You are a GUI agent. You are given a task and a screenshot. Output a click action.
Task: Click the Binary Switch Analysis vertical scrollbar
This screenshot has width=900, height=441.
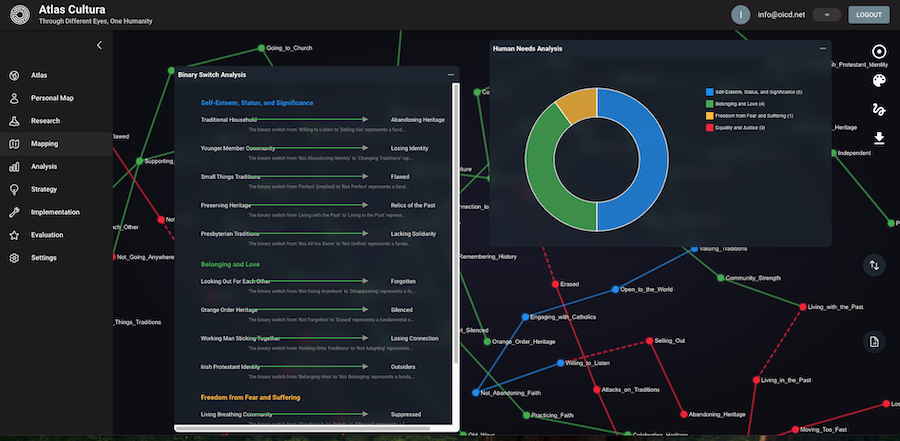click(x=456, y=224)
